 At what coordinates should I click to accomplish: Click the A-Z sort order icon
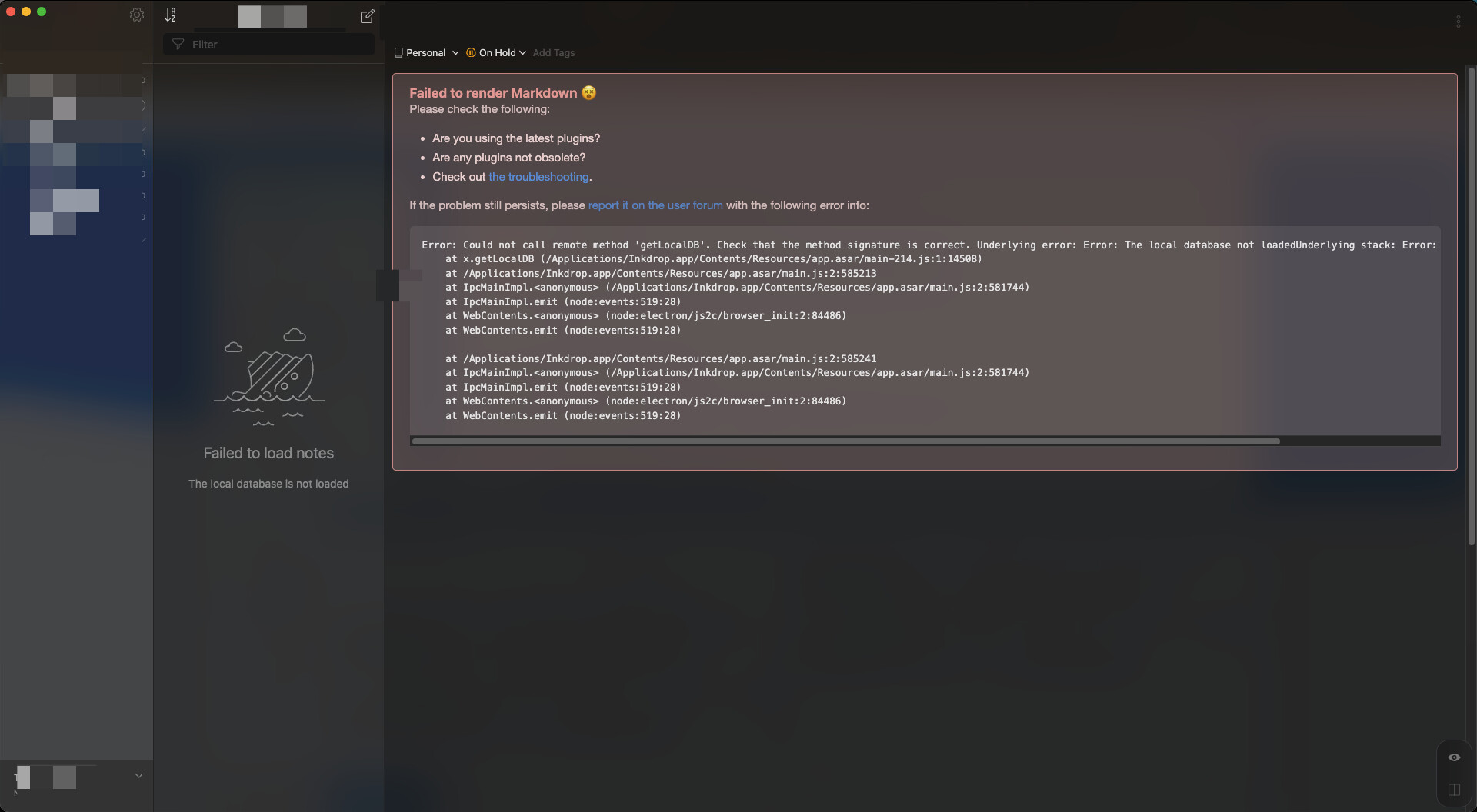point(170,15)
